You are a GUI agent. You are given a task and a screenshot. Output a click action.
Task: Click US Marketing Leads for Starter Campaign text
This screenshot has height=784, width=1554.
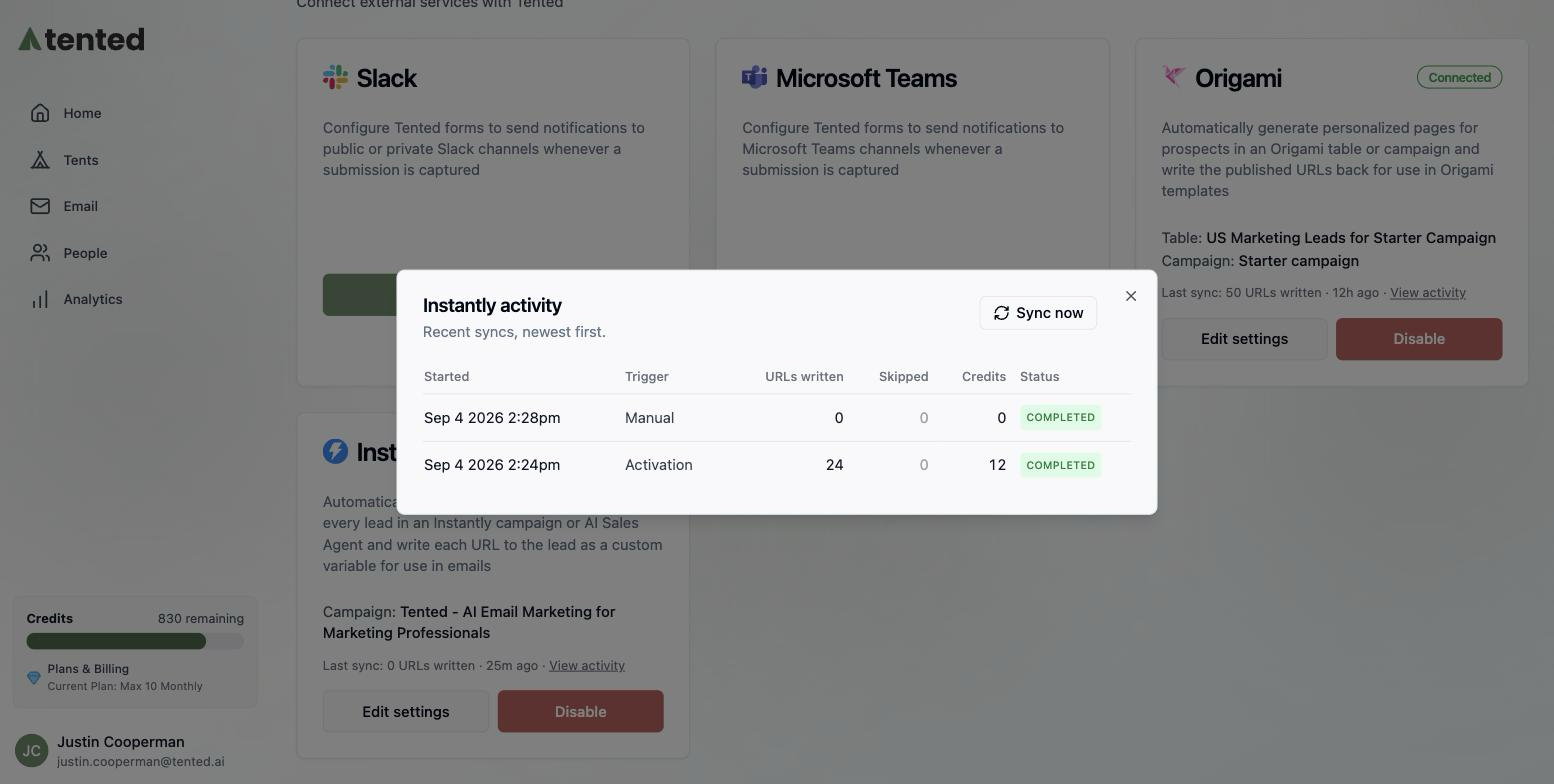pos(1351,238)
